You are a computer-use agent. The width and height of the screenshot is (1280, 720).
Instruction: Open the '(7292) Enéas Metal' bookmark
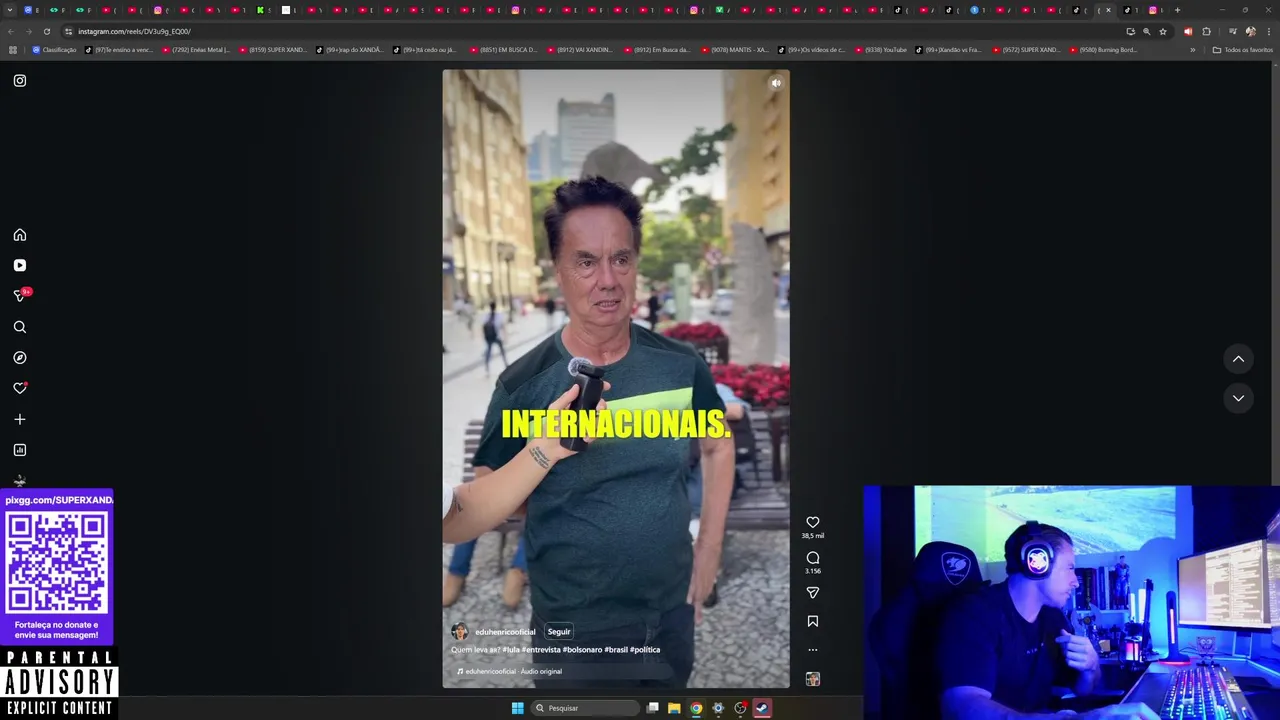(196, 50)
